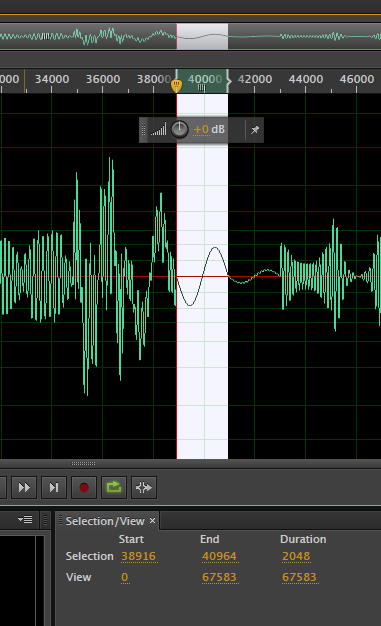381x626 pixels.
Task: Click the yellow playhead marker on the ruler
Action: (176, 85)
